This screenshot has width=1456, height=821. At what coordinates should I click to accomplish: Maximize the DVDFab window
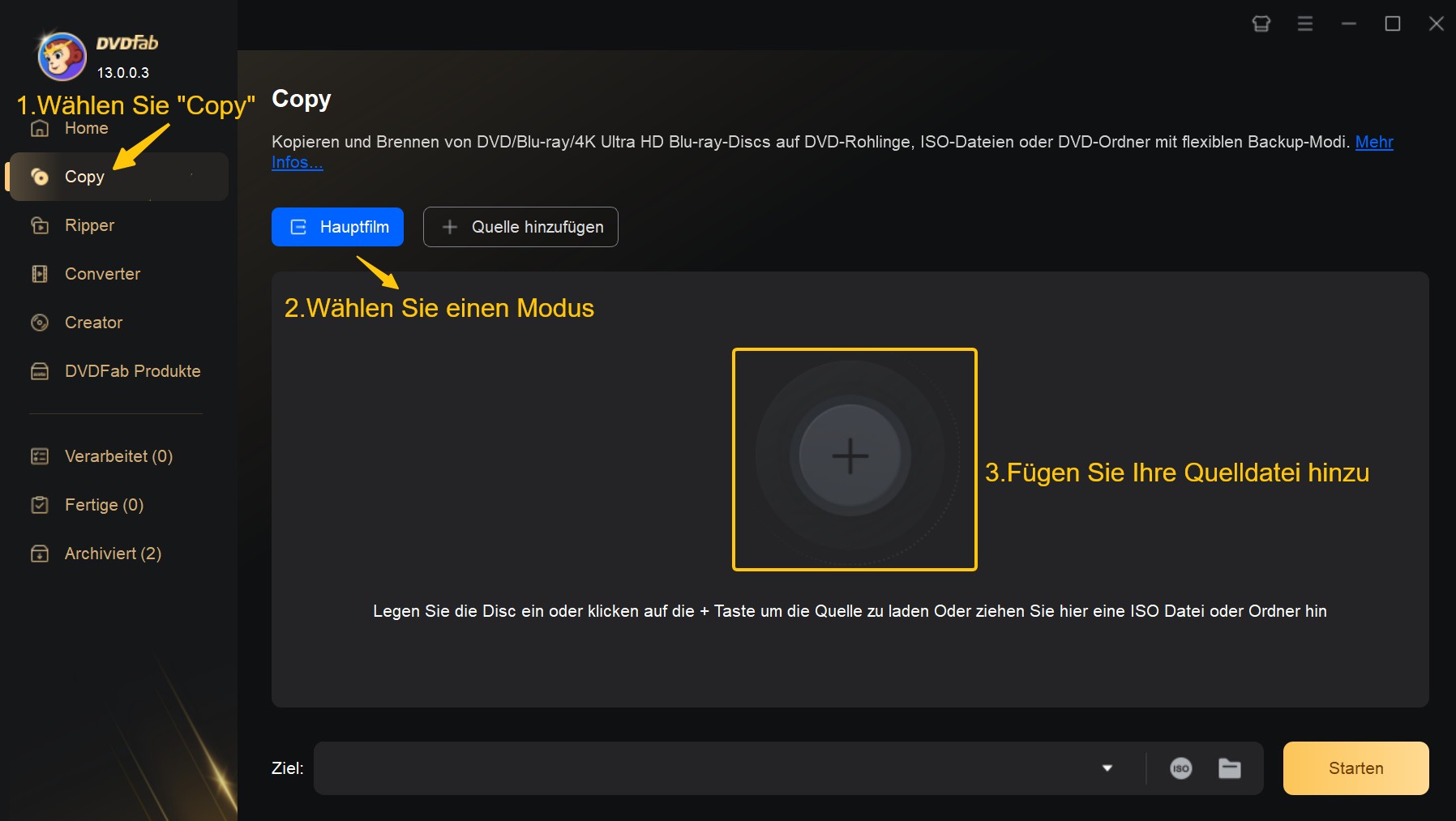click(1393, 24)
